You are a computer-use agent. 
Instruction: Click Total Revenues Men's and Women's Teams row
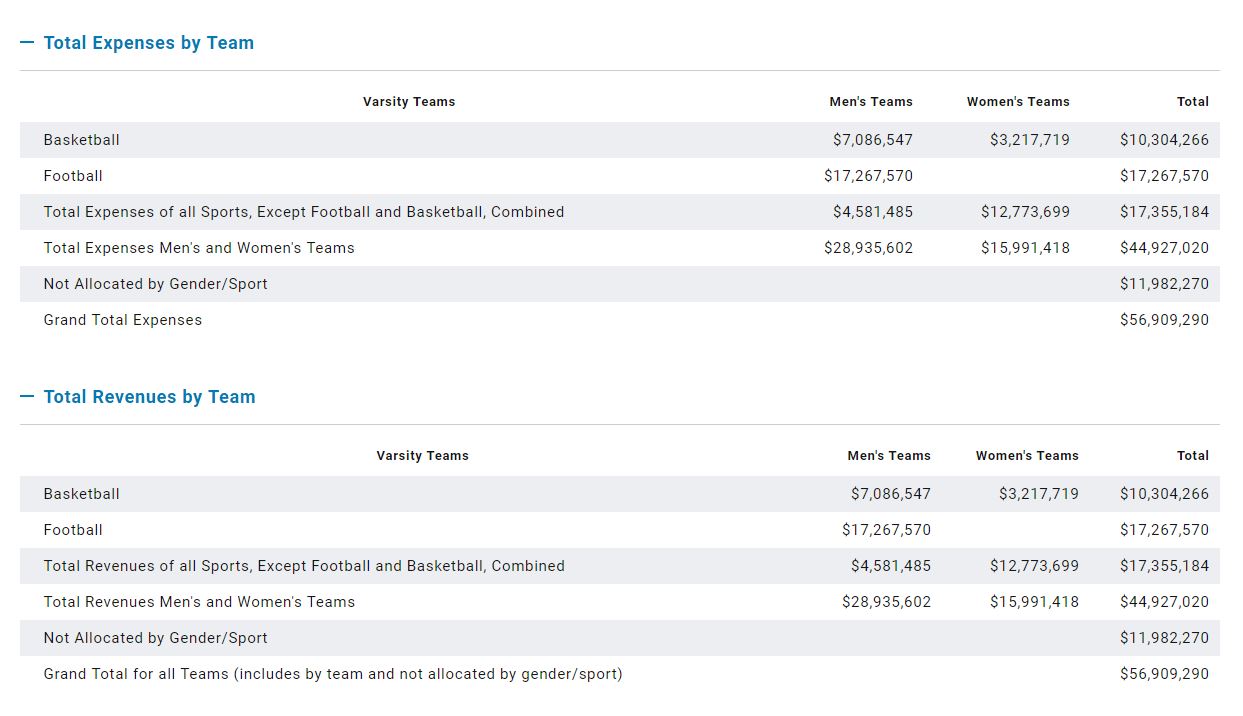coord(199,602)
